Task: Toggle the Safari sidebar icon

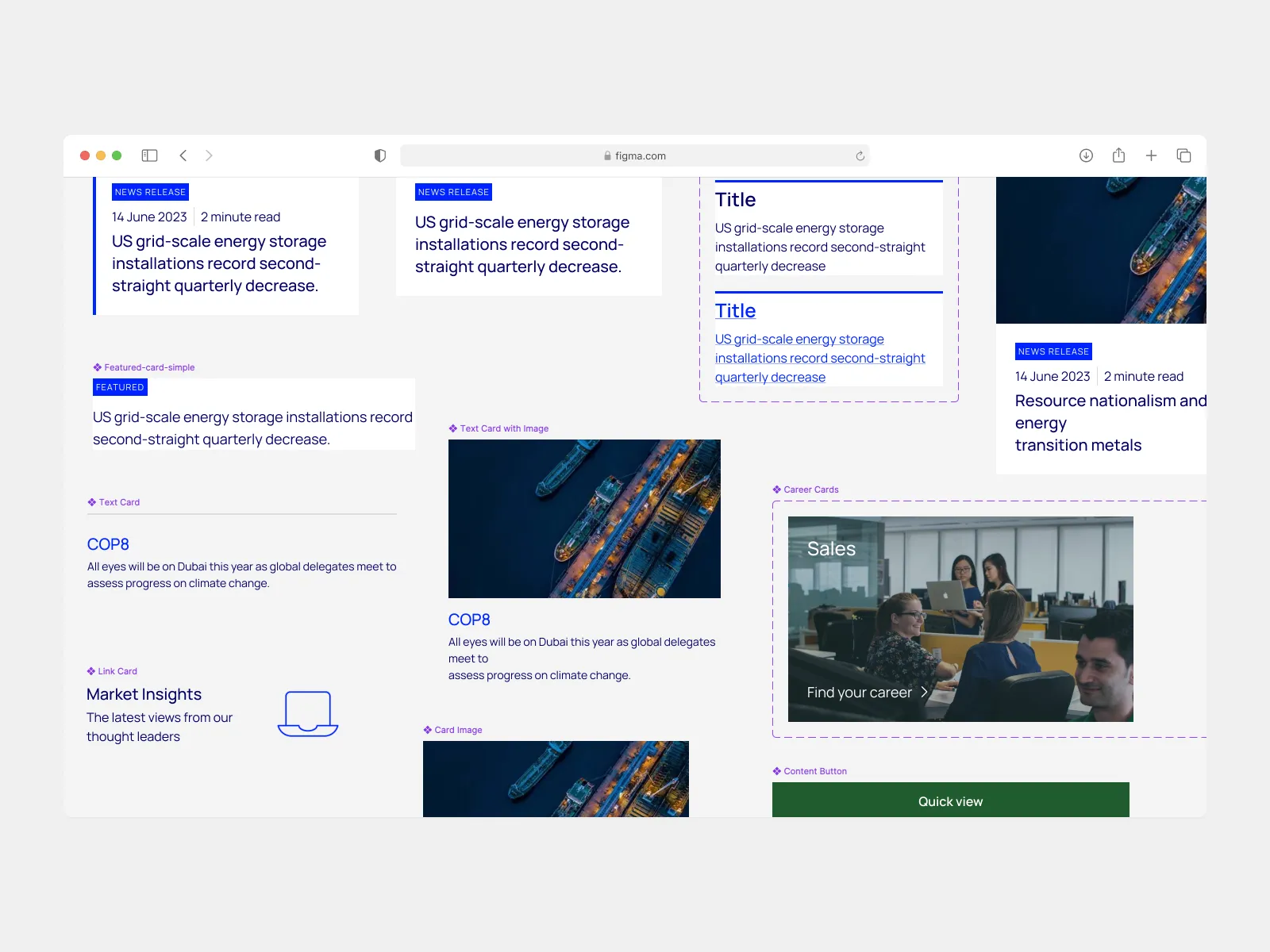Action: 149,155
